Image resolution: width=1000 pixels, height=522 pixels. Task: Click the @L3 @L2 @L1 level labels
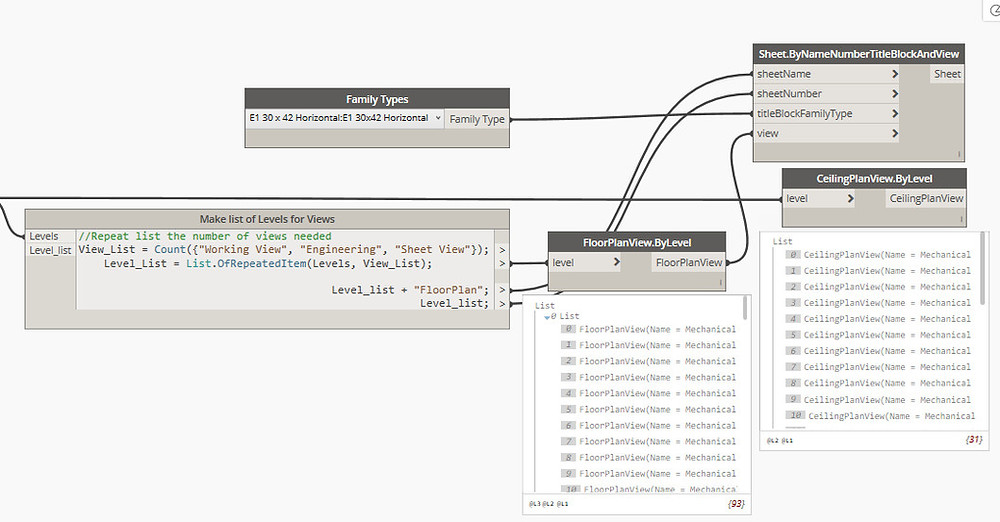point(548,503)
